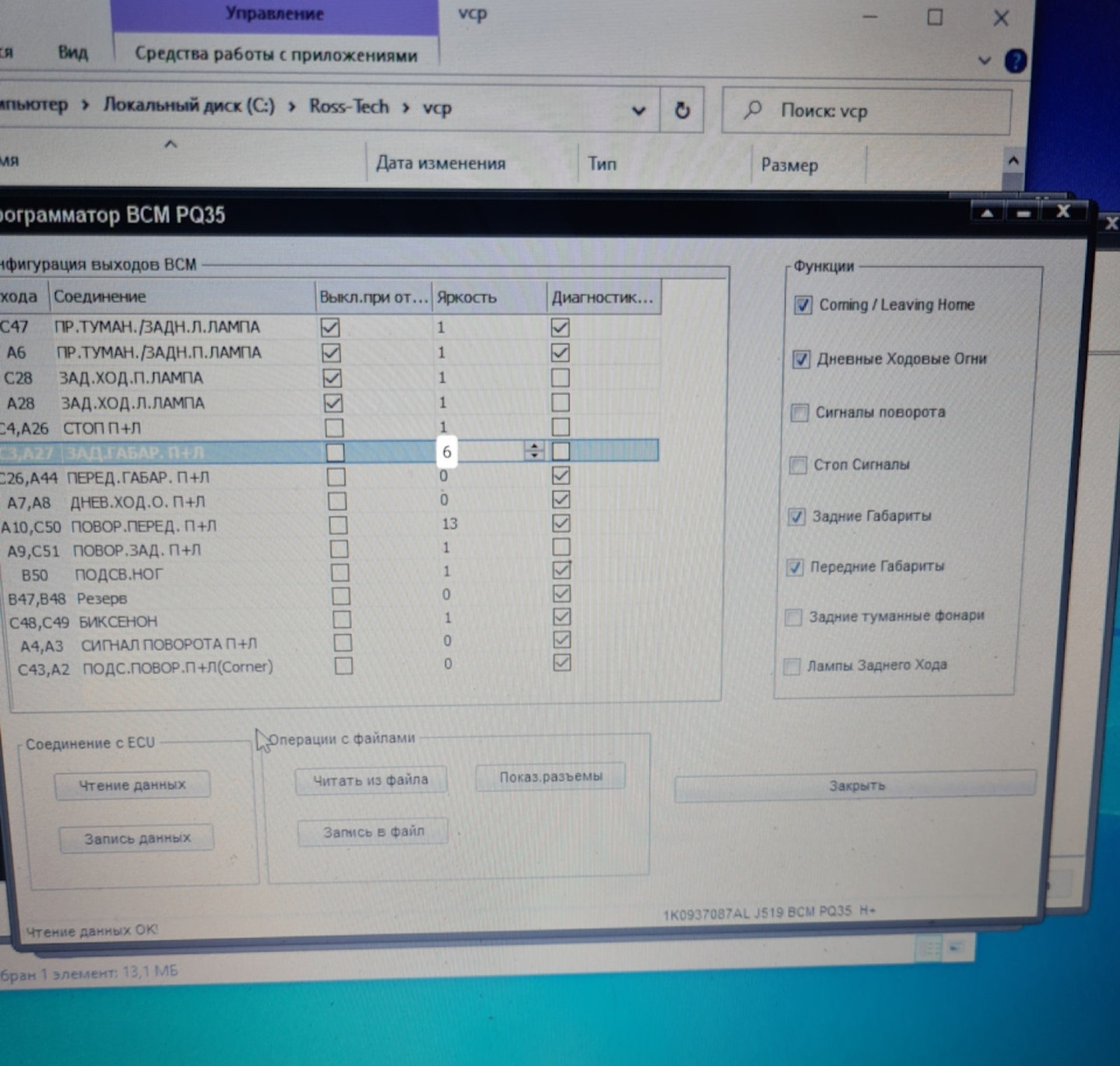The width and height of the screenshot is (1120, 1066).
Task: Click the Чтение данных button
Action: pos(132,785)
